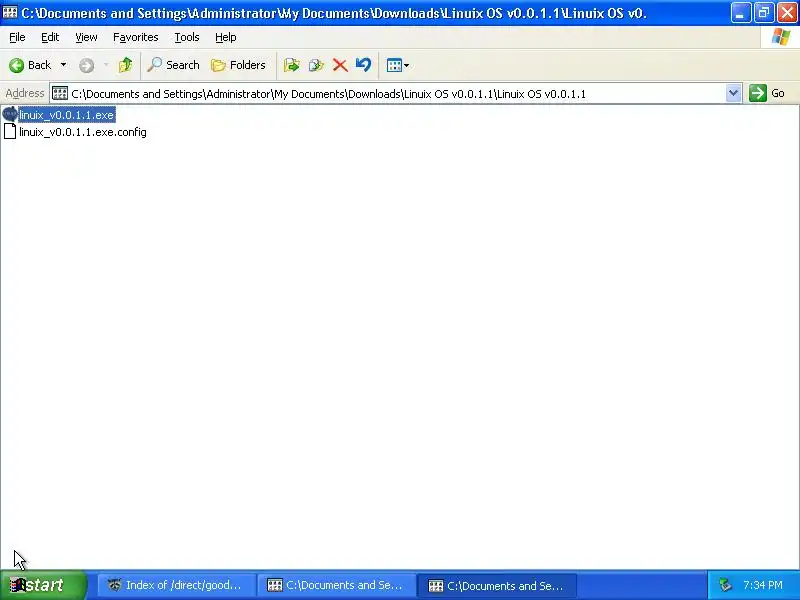
Task: Click the linuix_v0.0.1.1.exe application icon
Action: tap(10, 114)
